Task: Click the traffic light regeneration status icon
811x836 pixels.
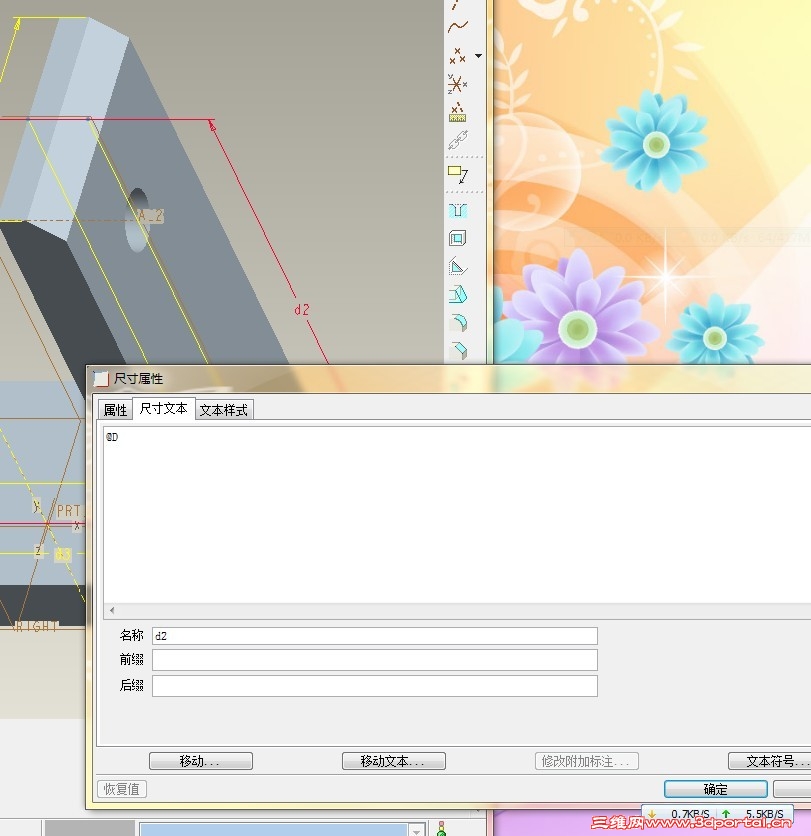Action: point(441,829)
